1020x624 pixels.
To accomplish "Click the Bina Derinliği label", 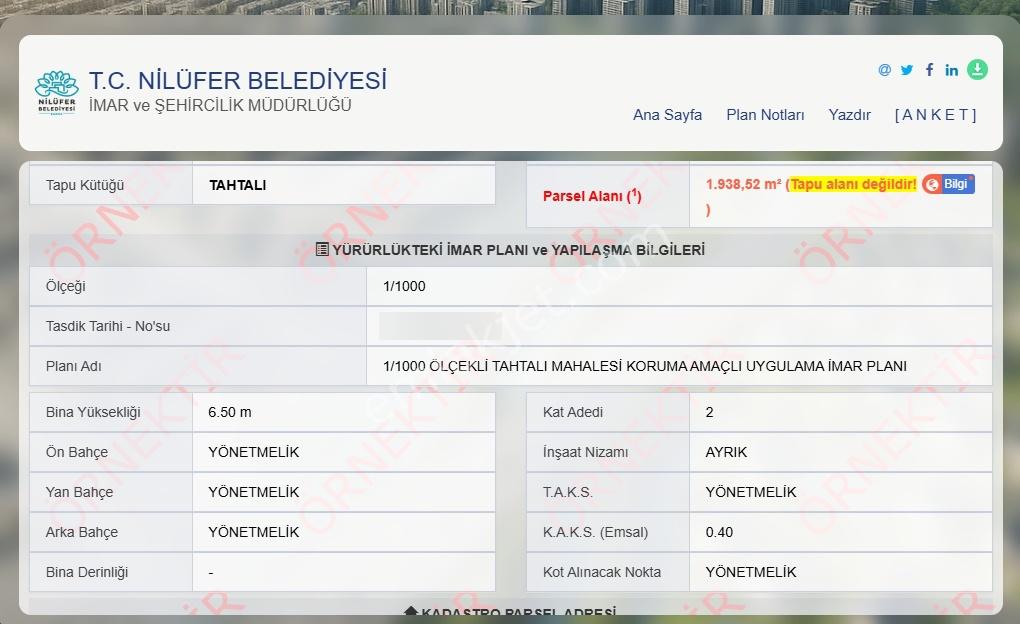I will (87, 572).
